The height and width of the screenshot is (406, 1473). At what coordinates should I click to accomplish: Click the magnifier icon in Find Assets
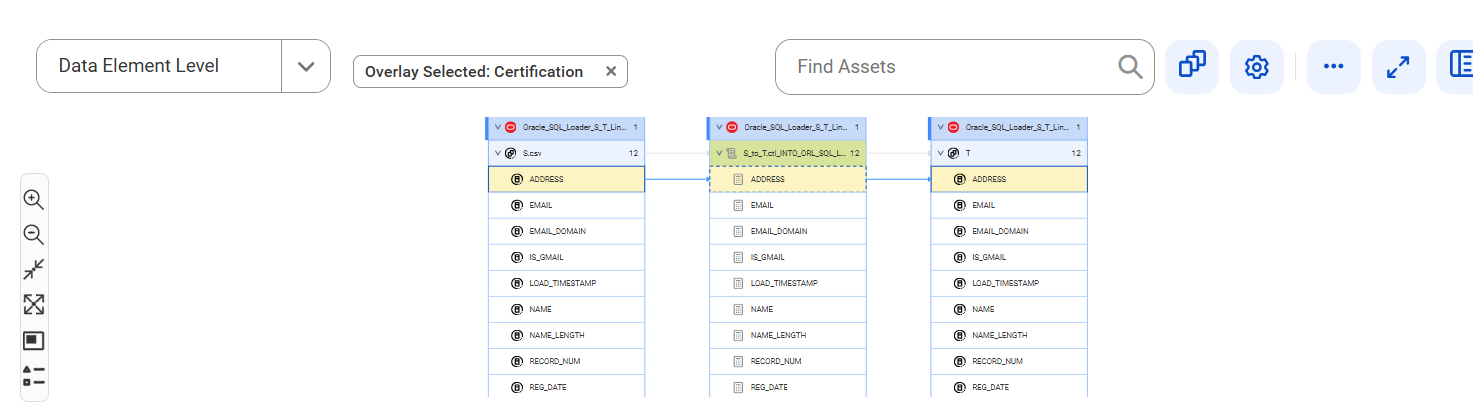click(1130, 67)
